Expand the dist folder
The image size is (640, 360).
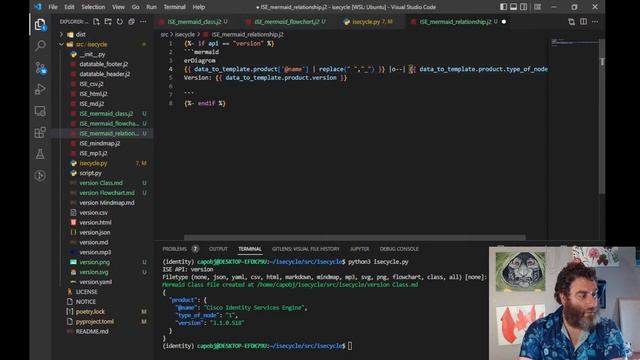81,35
